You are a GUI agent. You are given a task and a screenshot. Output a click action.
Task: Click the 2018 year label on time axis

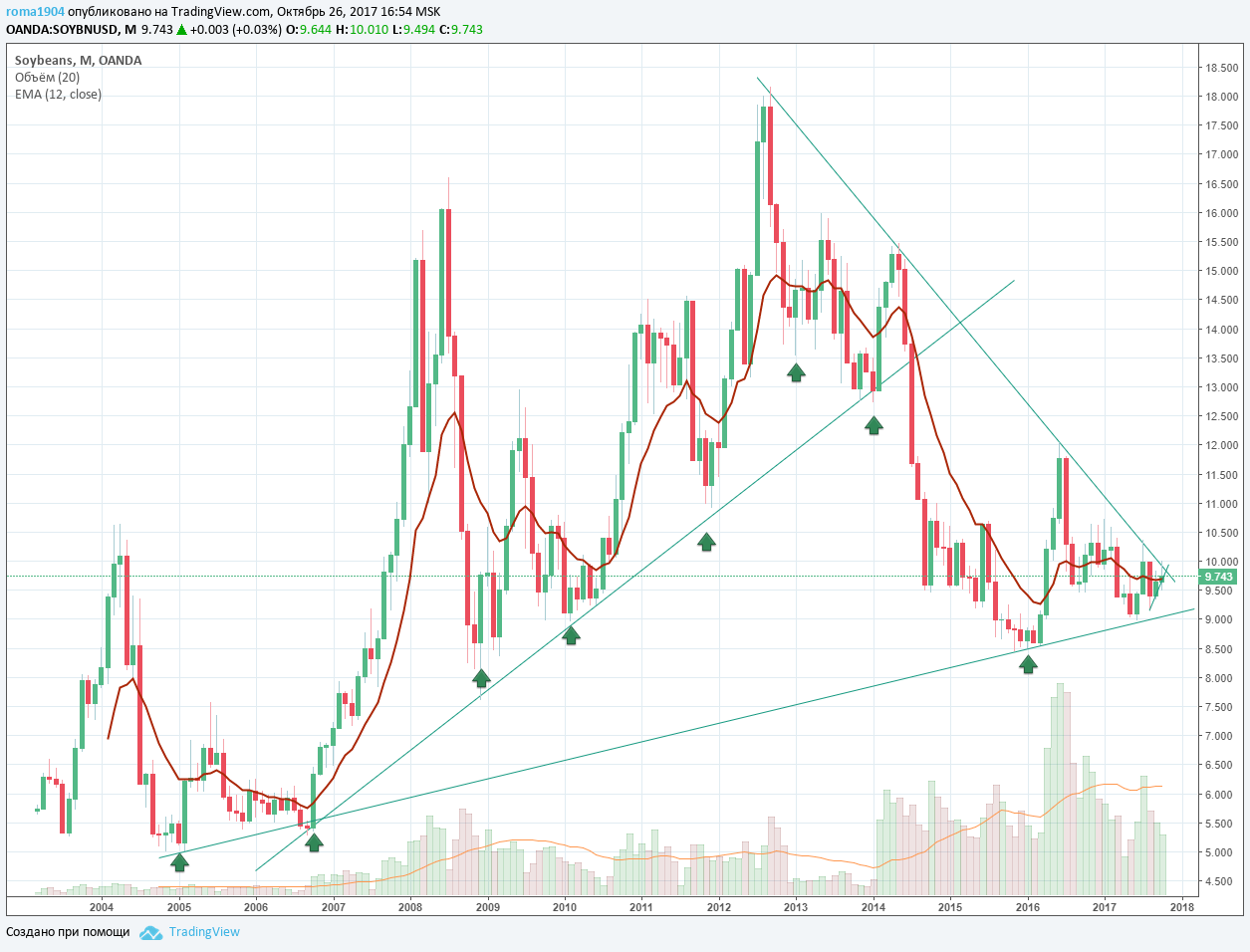[x=1182, y=907]
